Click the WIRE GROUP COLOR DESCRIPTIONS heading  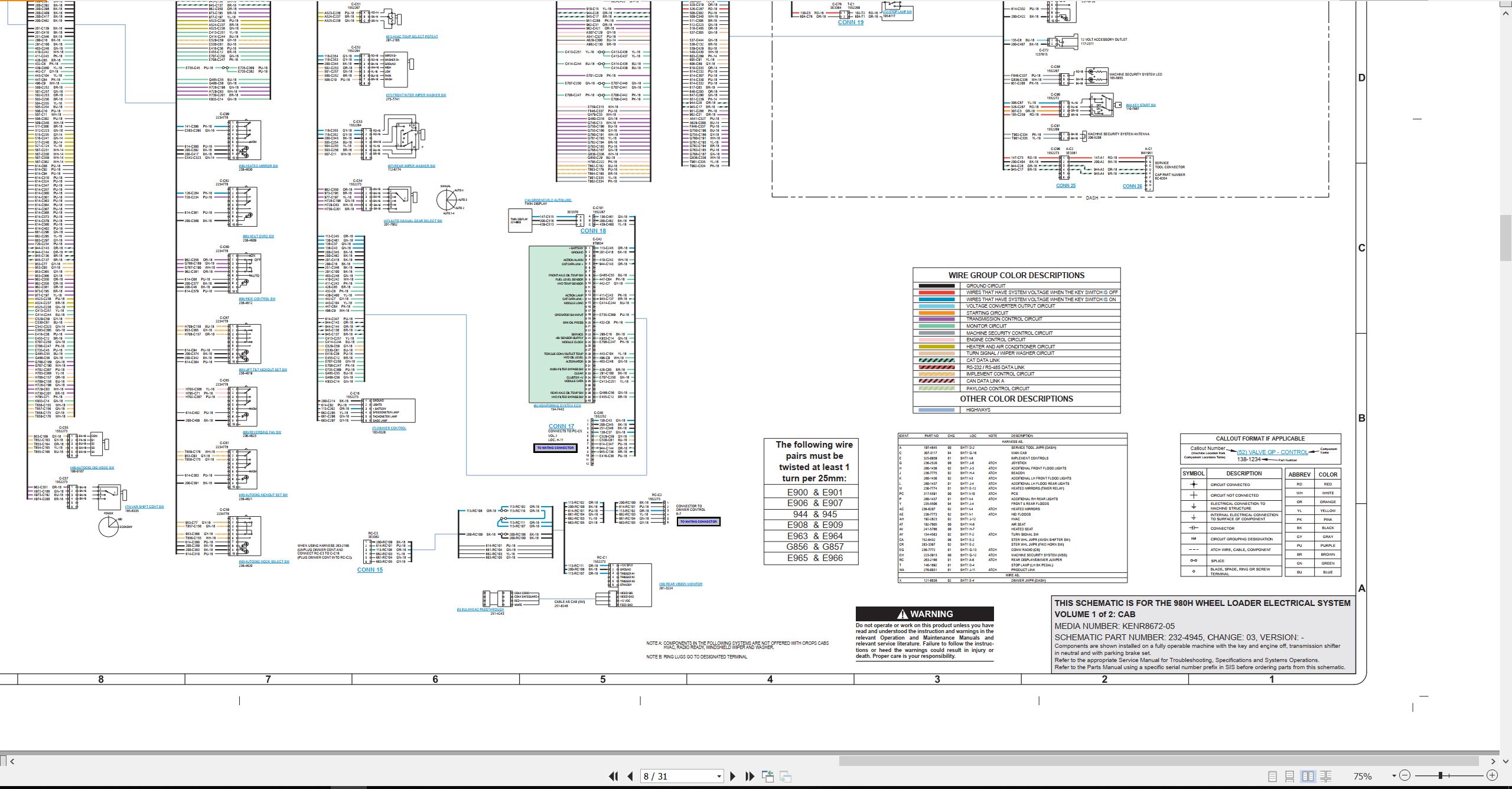(1016, 275)
